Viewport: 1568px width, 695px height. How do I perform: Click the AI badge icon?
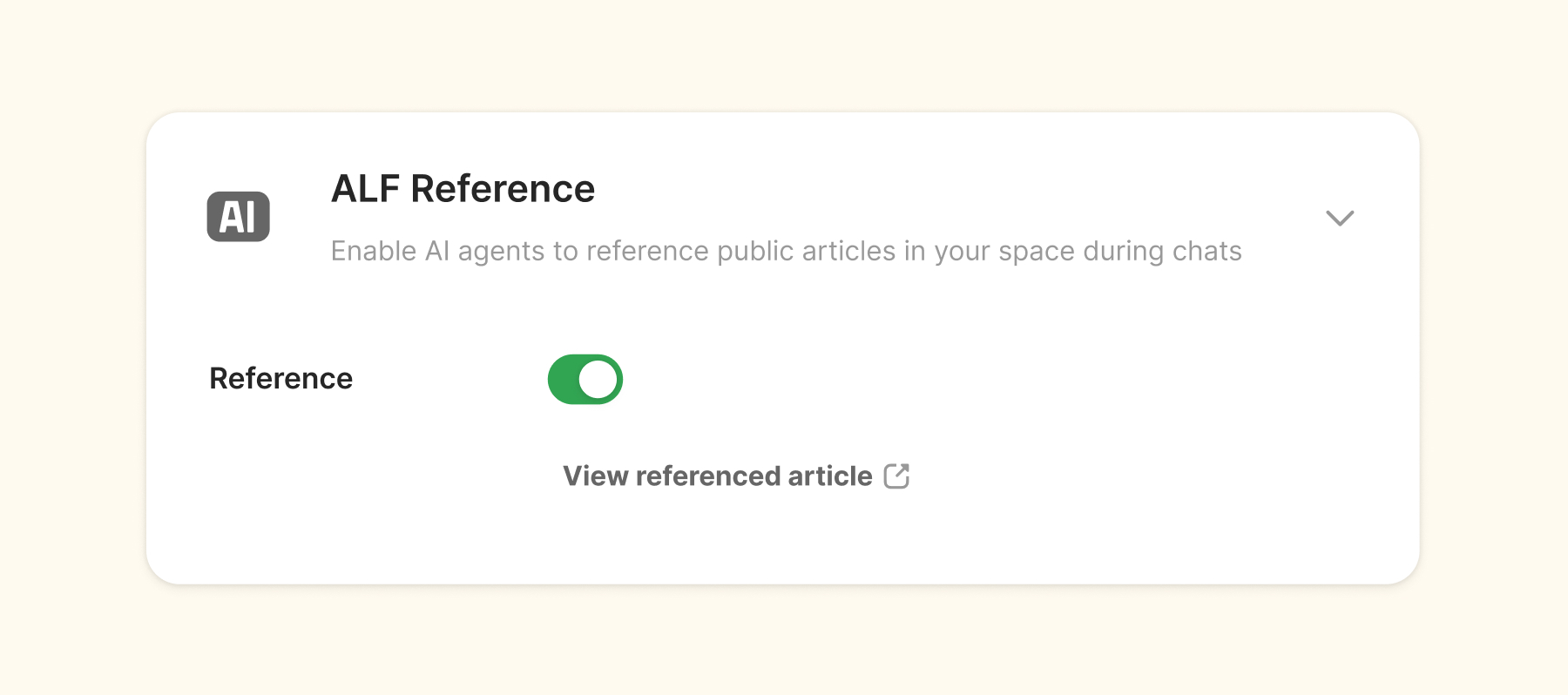pos(238,217)
